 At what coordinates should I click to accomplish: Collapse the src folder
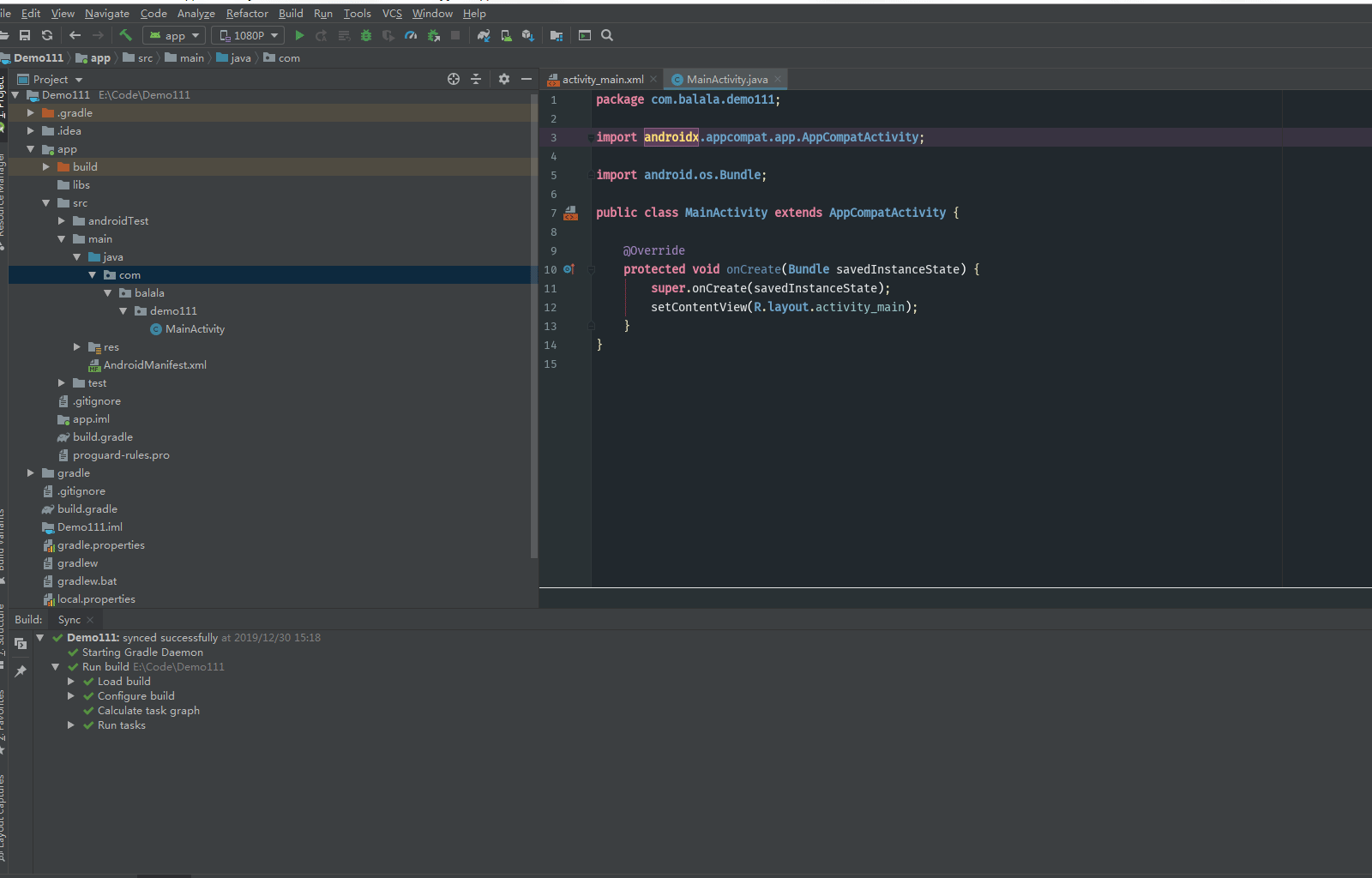click(x=46, y=203)
